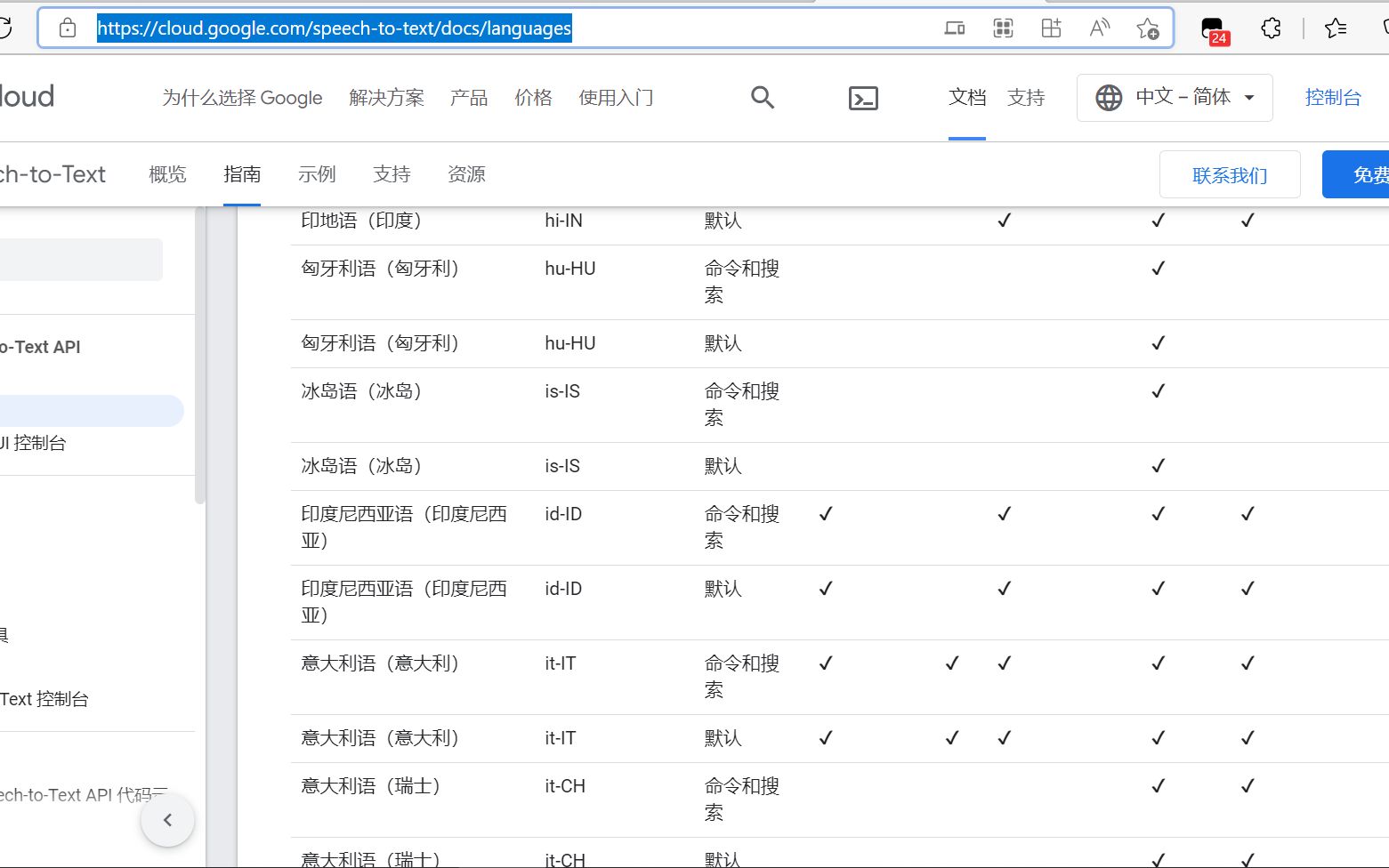Open the 解决方案 menu
Screen dimensions: 1389x868
tap(386, 98)
